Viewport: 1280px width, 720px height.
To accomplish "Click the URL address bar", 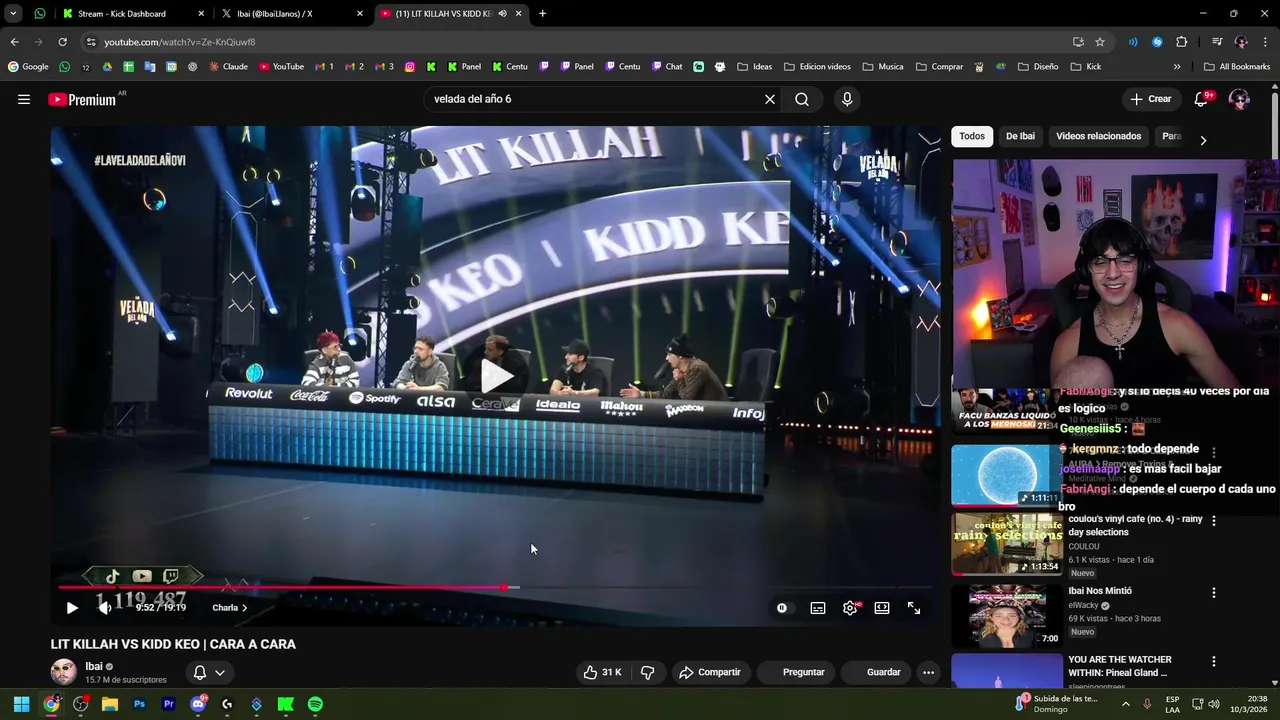I will (580, 42).
